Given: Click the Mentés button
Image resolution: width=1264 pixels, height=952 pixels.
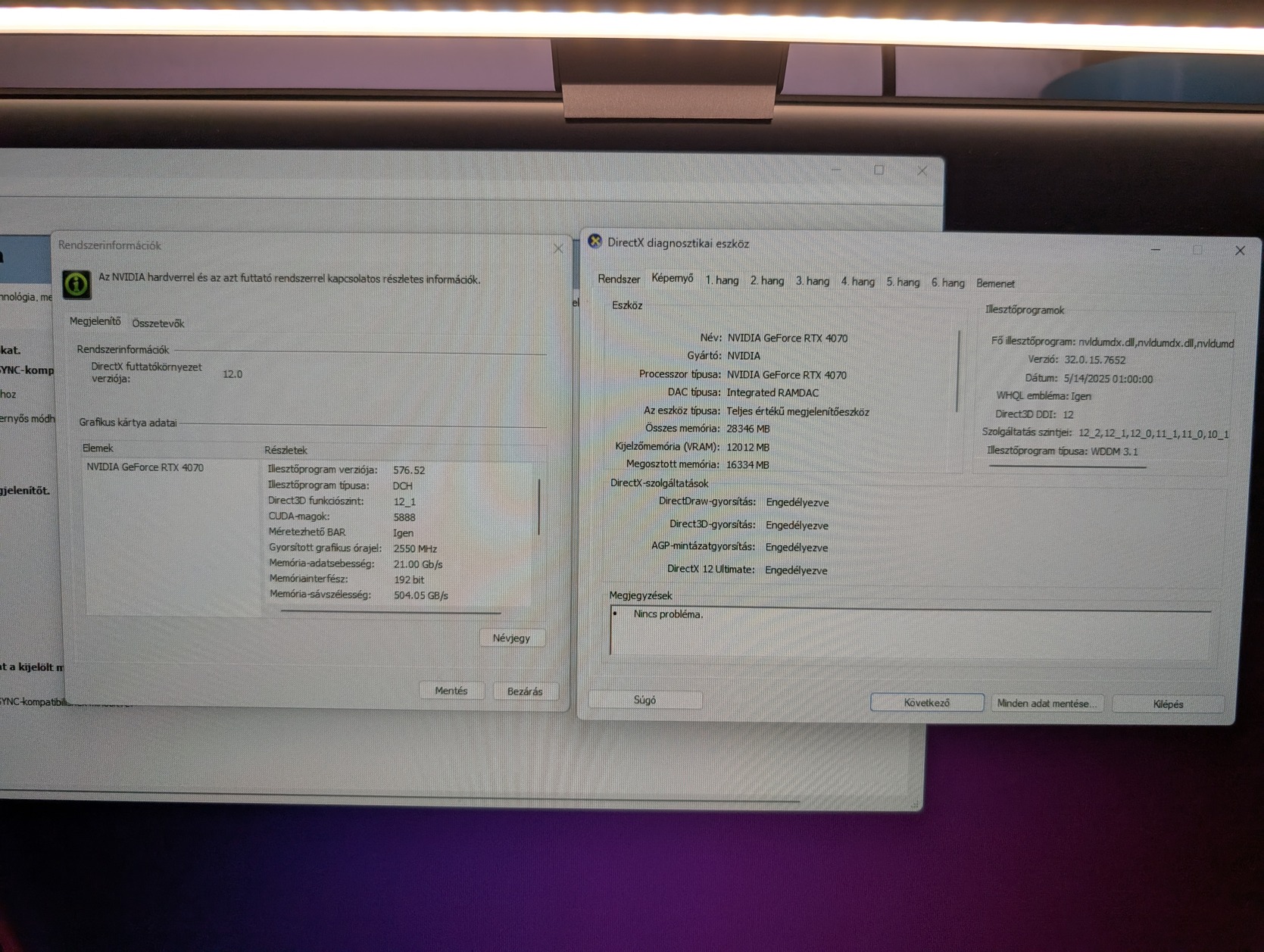Looking at the screenshot, I should (451, 691).
